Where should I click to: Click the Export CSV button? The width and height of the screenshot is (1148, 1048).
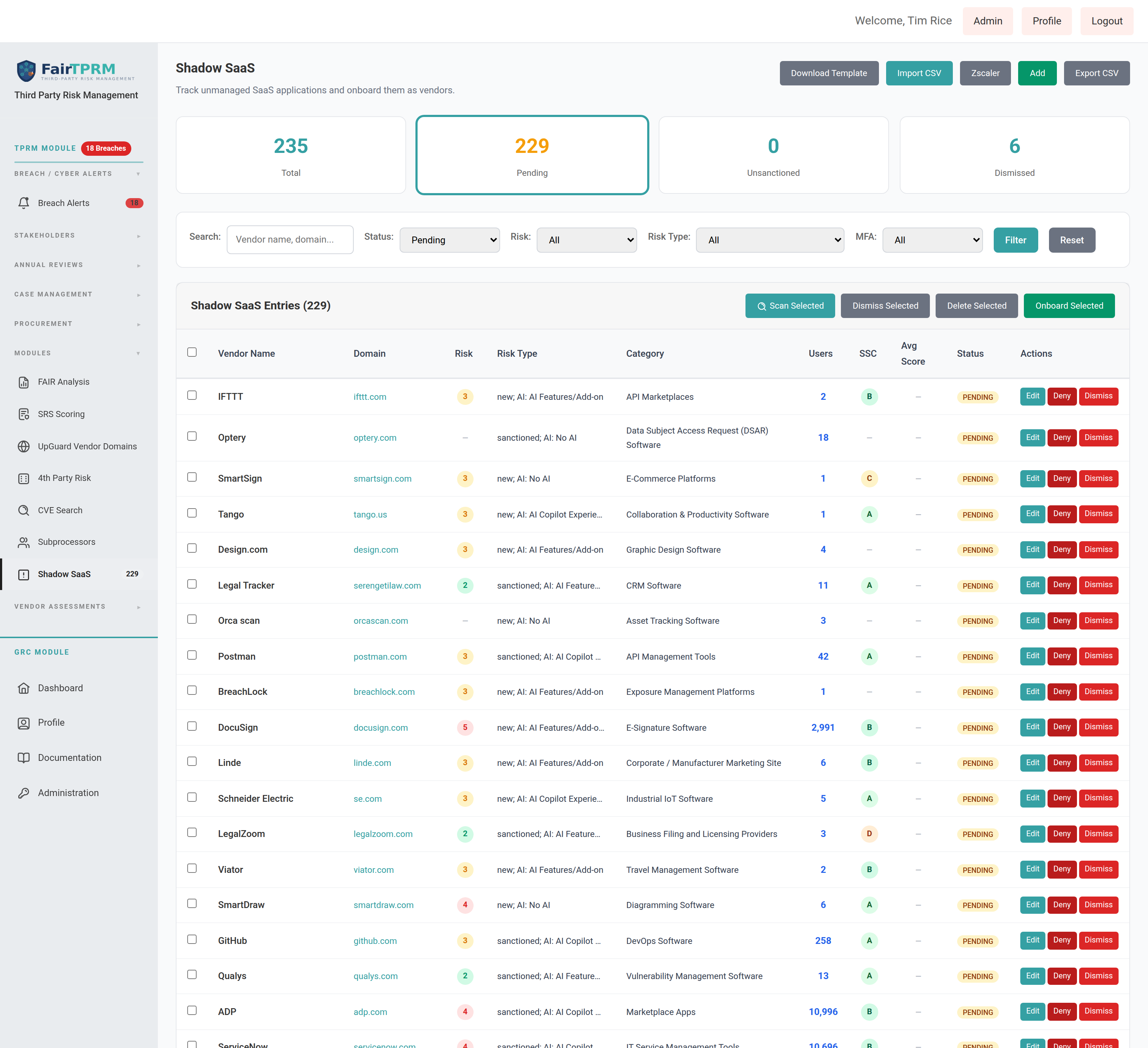(x=1096, y=74)
